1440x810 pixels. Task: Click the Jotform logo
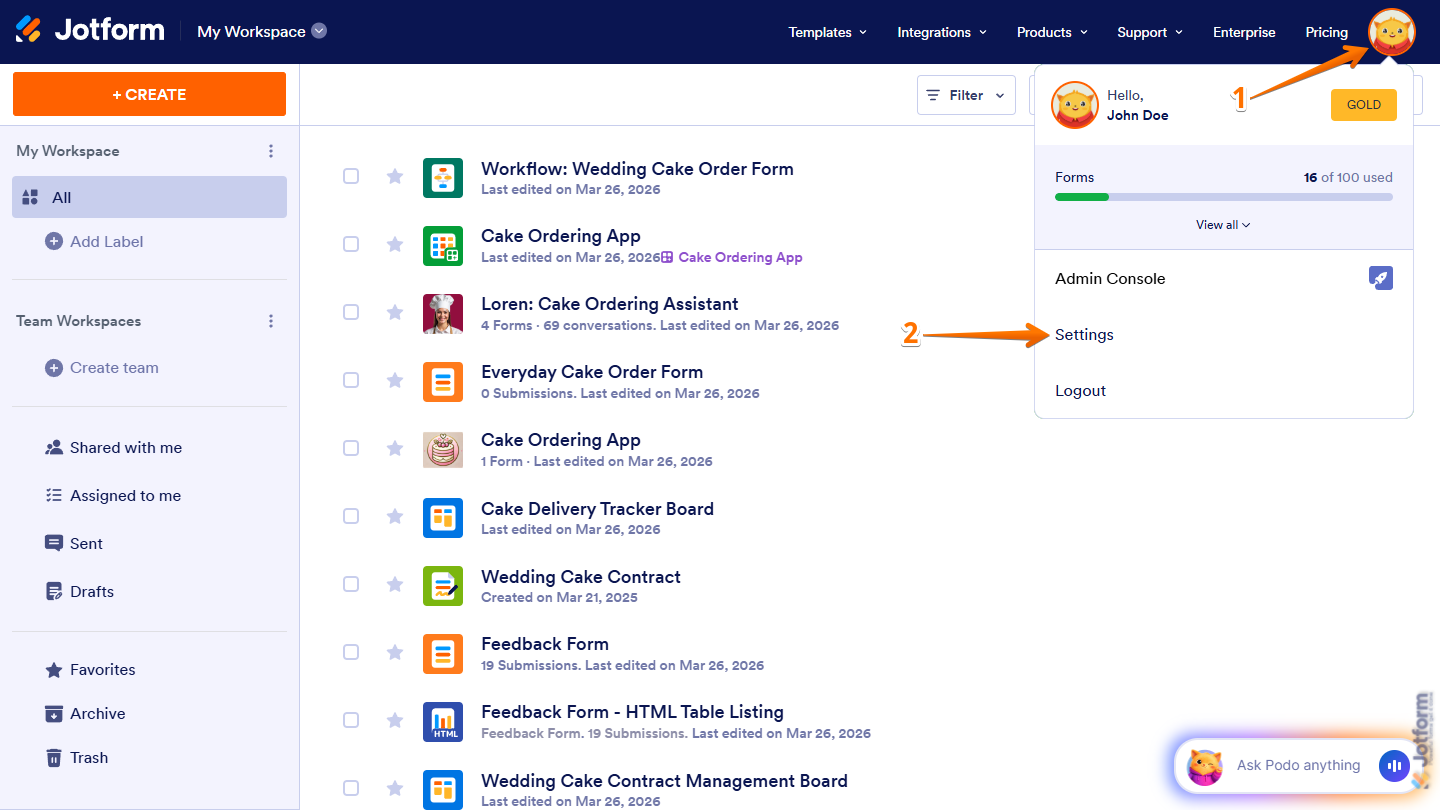[90, 31]
